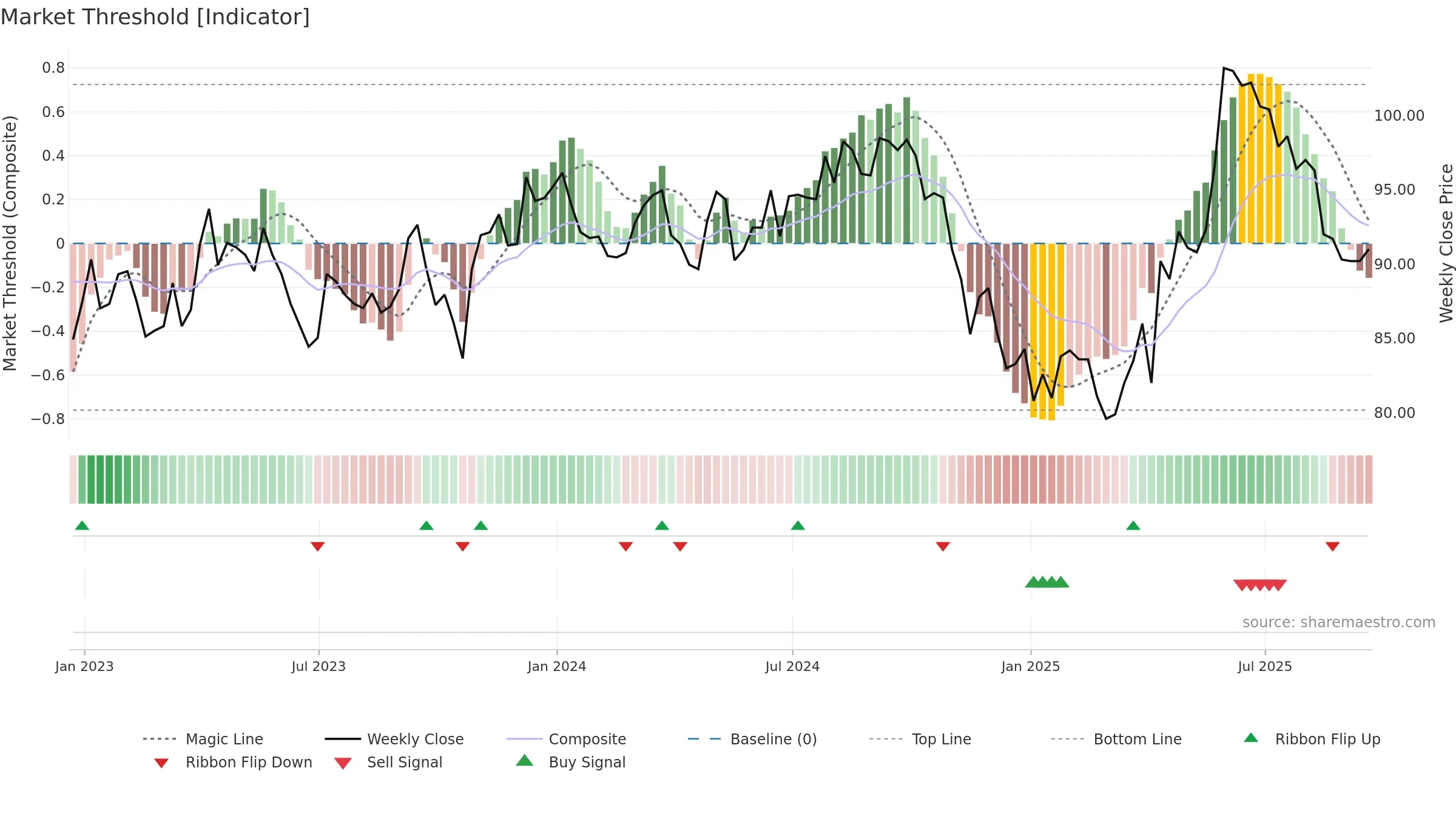Click the Jul 2025 x-axis label
Image resolution: width=1456 pixels, height=819 pixels.
click(x=1265, y=667)
